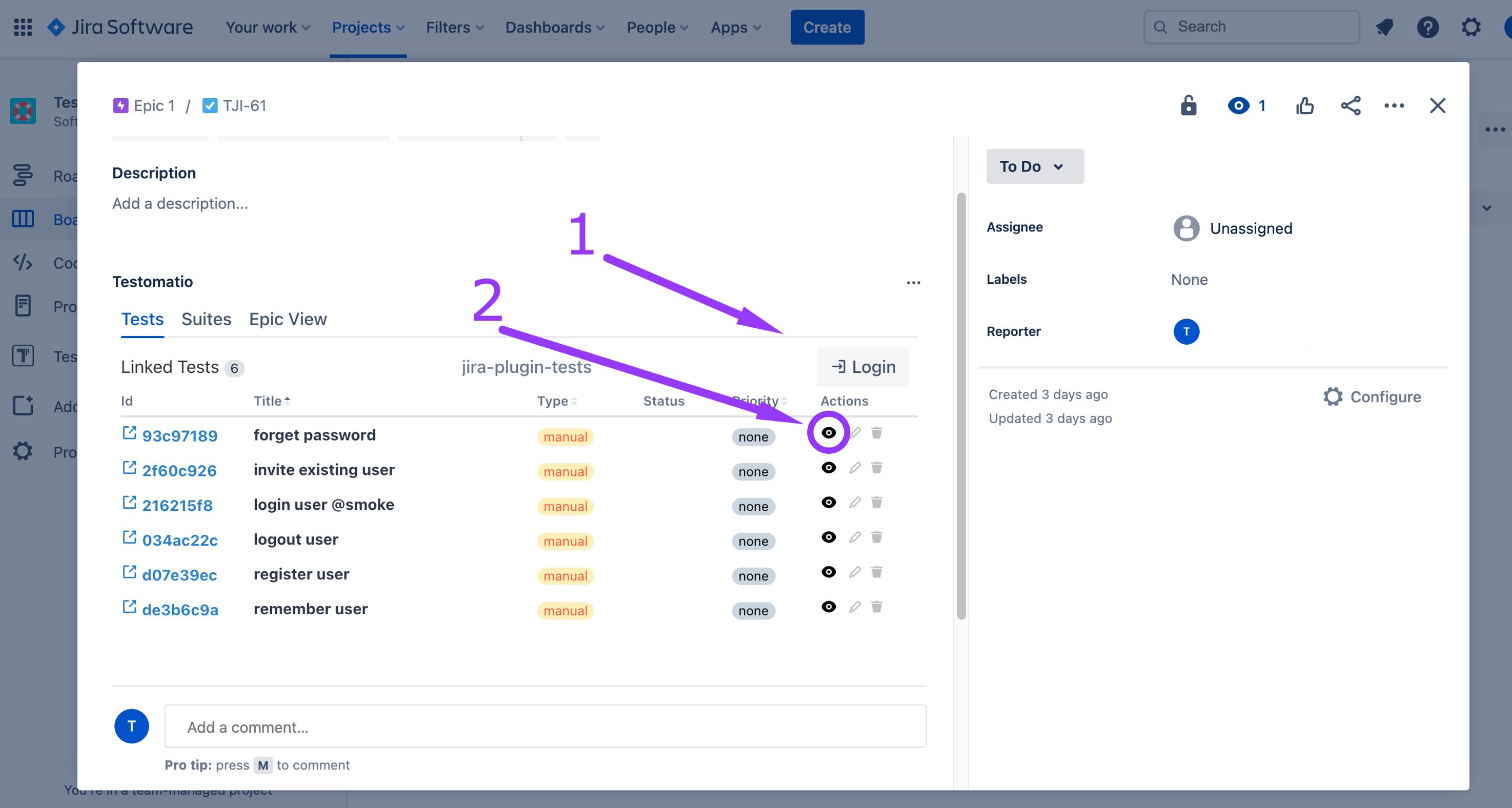Click the Login button in Testomatio panel
This screenshot has height=808, width=1512.
click(863, 367)
